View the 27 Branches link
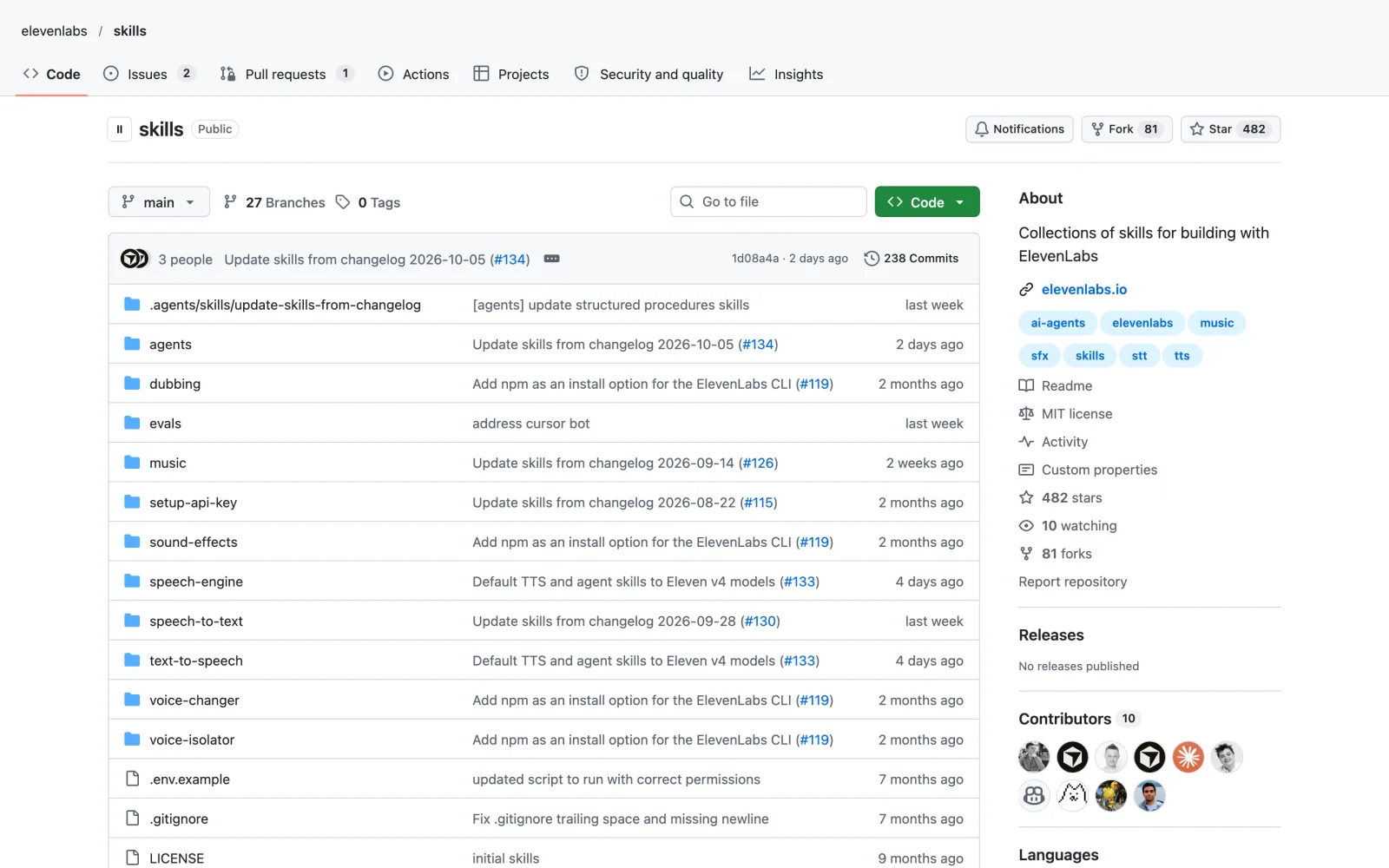This screenshot has height=868, width=1389. (274, 202)
